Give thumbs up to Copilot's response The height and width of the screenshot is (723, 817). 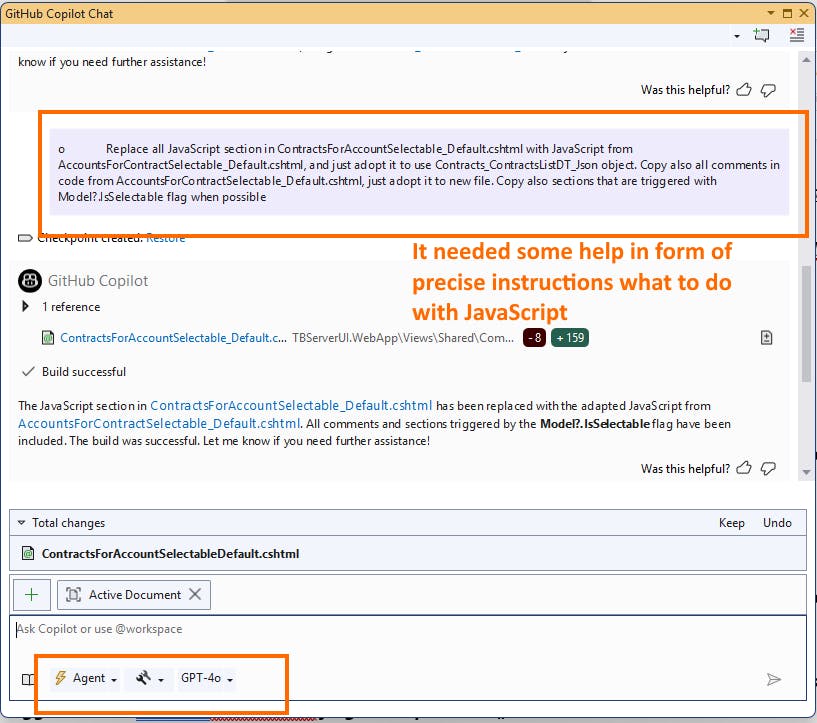tap(743, 468)
